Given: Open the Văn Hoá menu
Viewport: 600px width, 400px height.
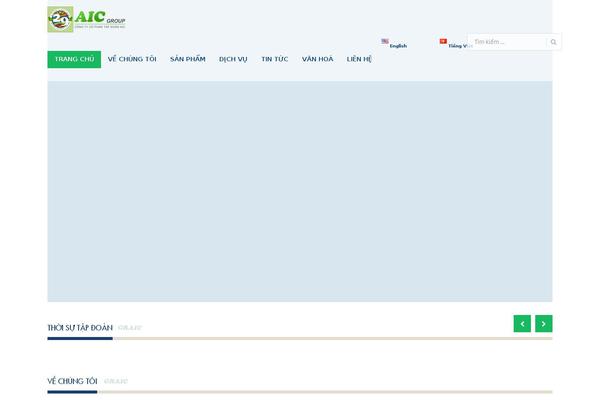Looking at the screenshot, I should pos(317,59).
